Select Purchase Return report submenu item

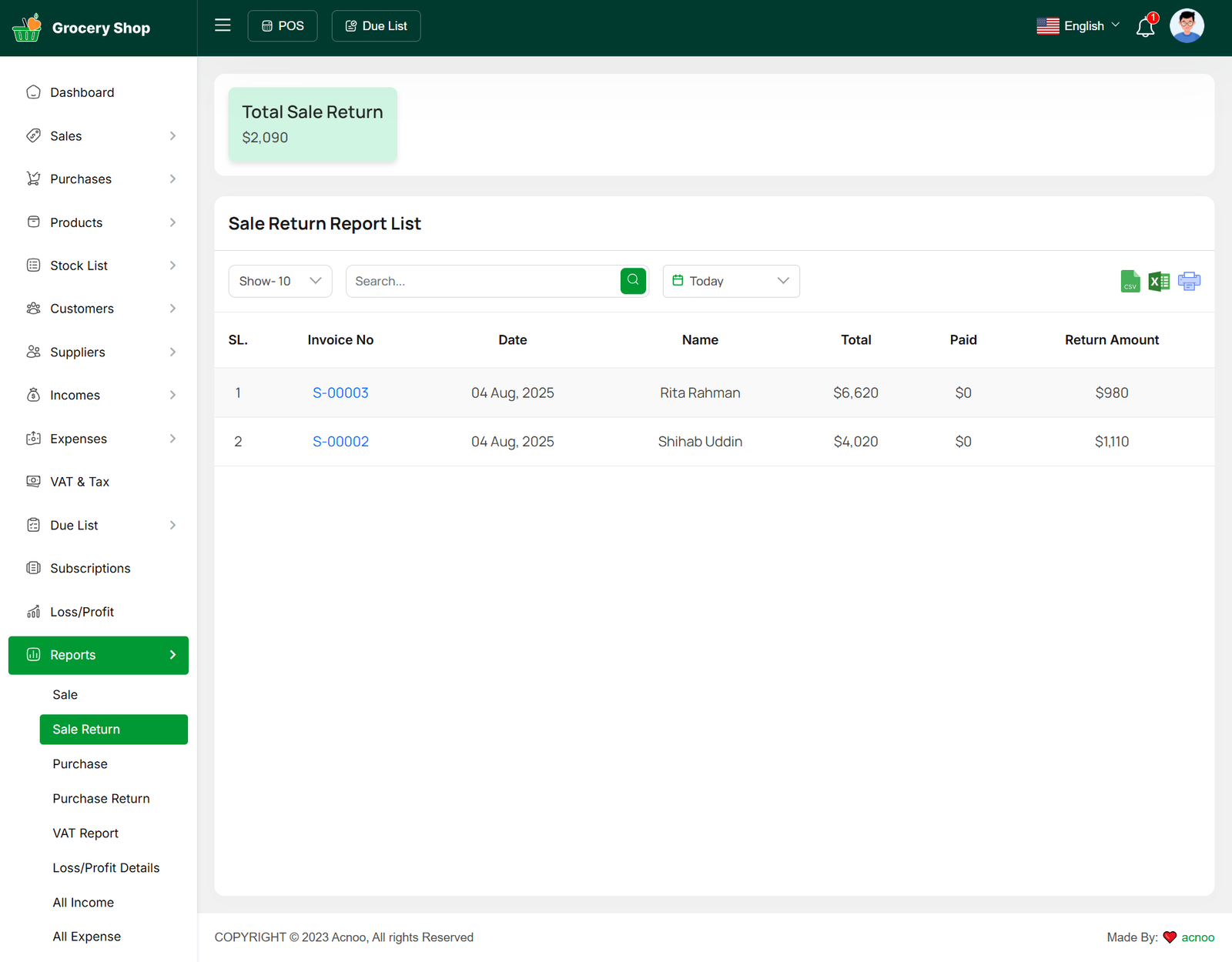coord(101,798)
